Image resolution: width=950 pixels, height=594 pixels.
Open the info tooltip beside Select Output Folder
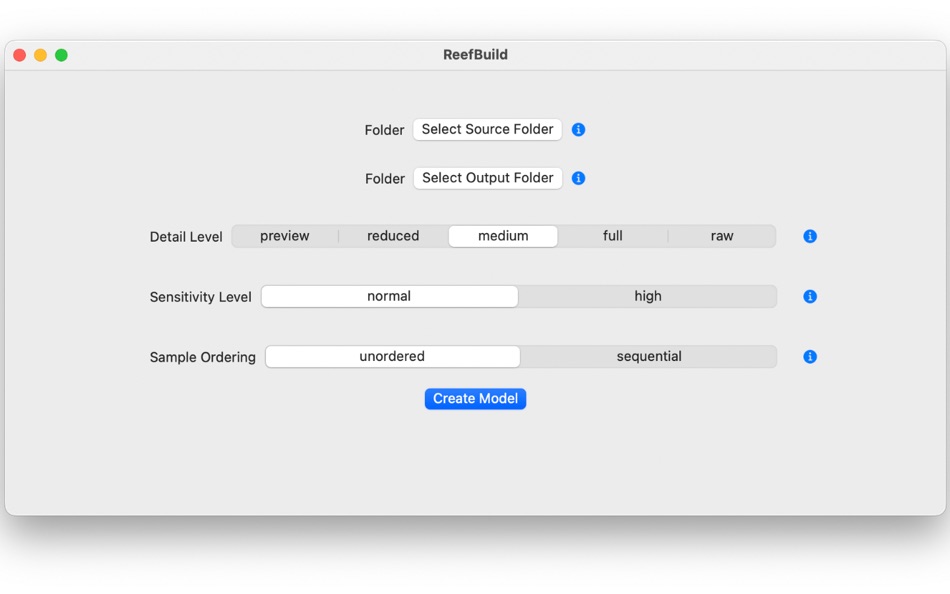click(x=578, y=178)
